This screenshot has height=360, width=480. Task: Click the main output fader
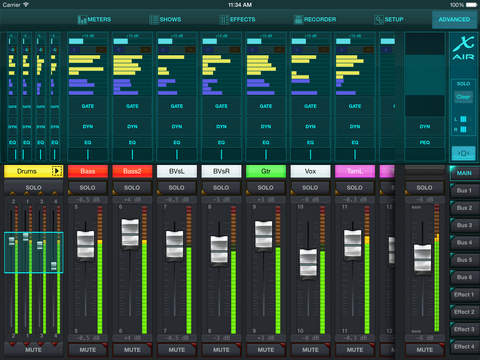(422, 258)
